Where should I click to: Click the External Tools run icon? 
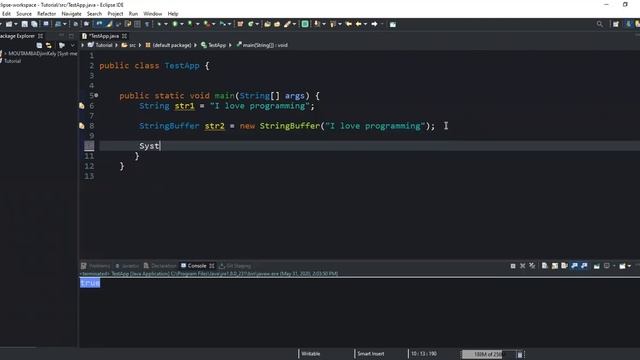coord(207,24)
